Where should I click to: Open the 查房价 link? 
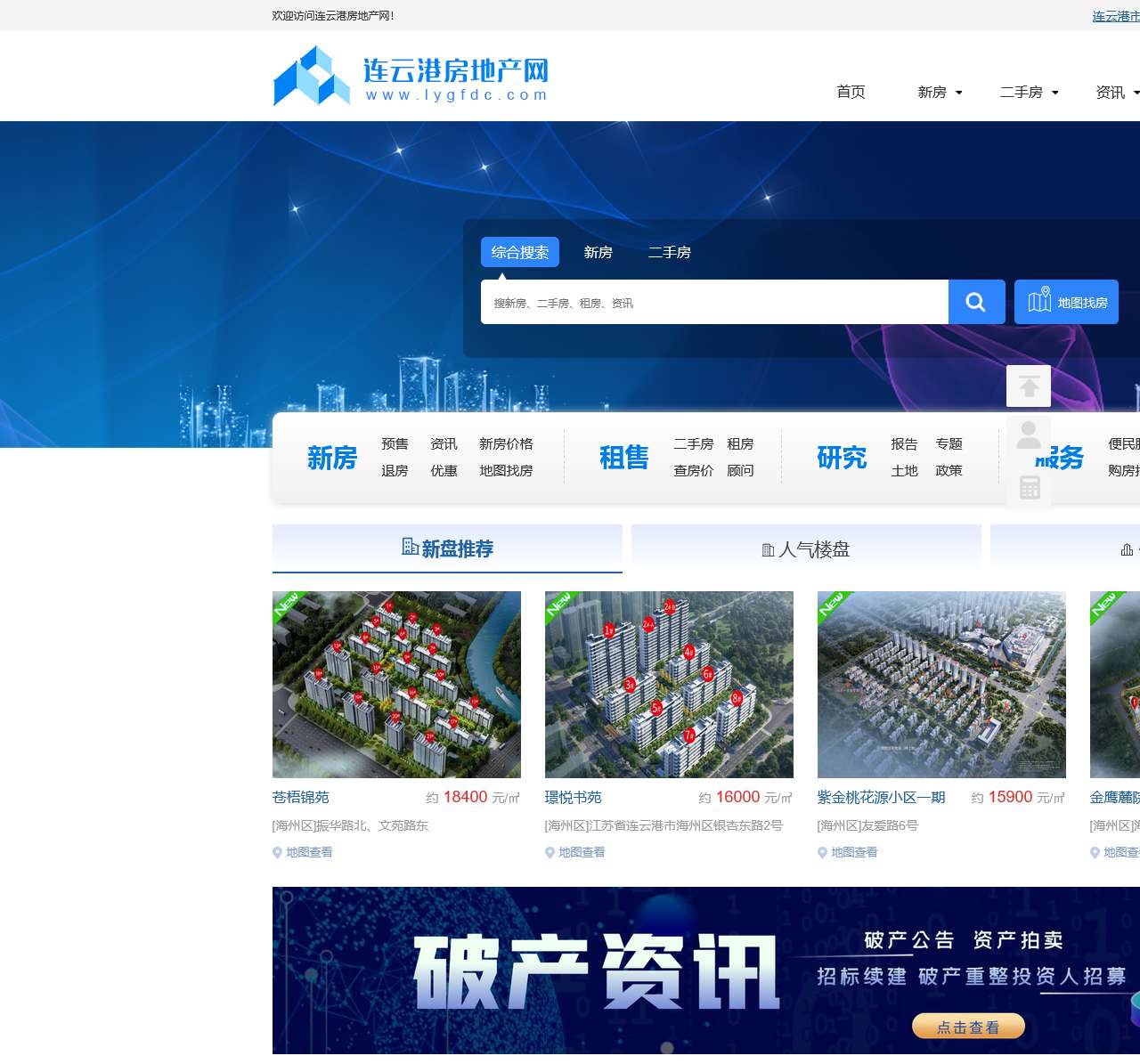coord(694,470)
